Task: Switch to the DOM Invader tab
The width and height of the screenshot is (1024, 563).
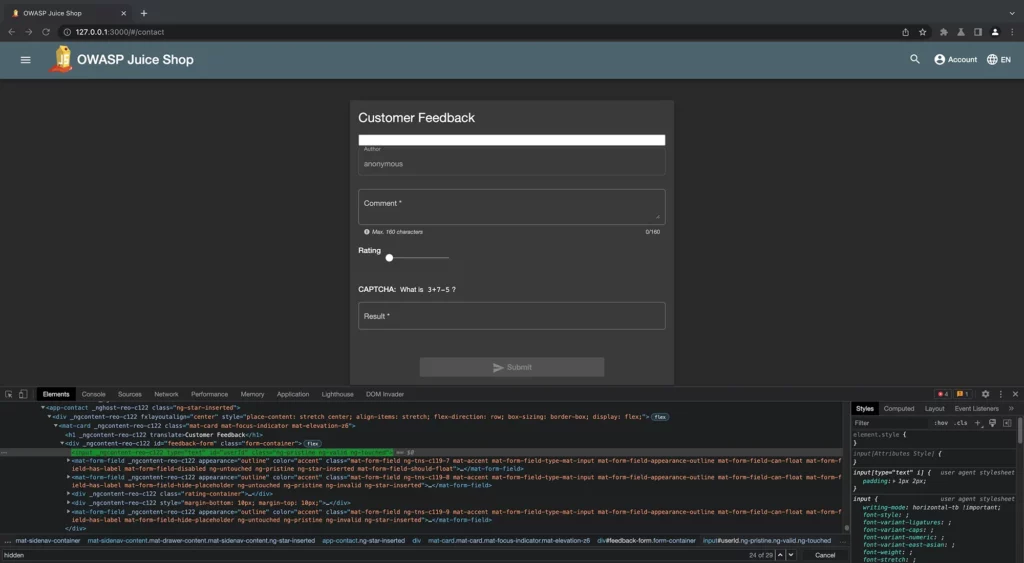Action: (x=385, y=394)
